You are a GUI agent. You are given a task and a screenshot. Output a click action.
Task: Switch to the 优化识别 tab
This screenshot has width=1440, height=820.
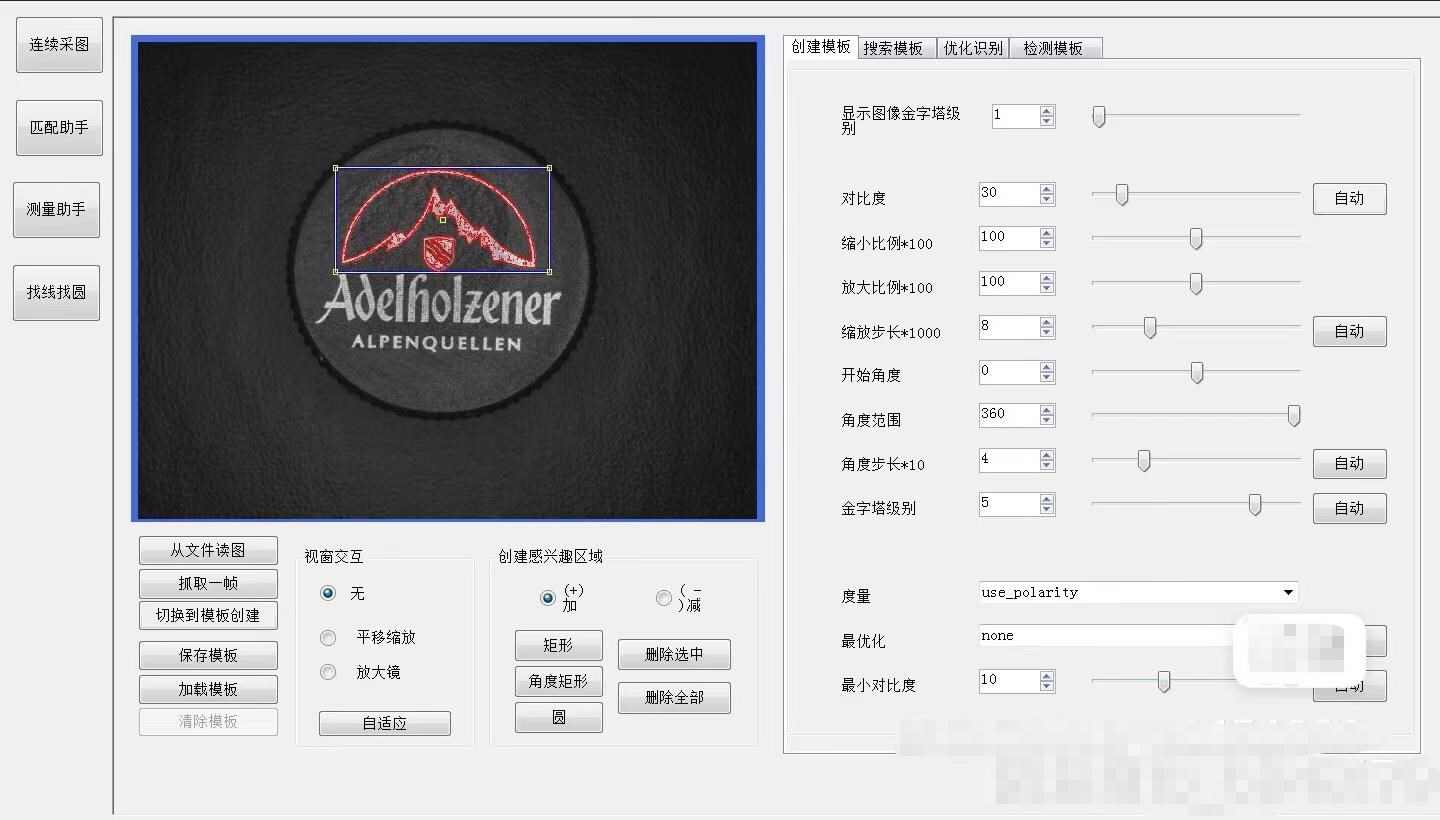click(973, 48)
